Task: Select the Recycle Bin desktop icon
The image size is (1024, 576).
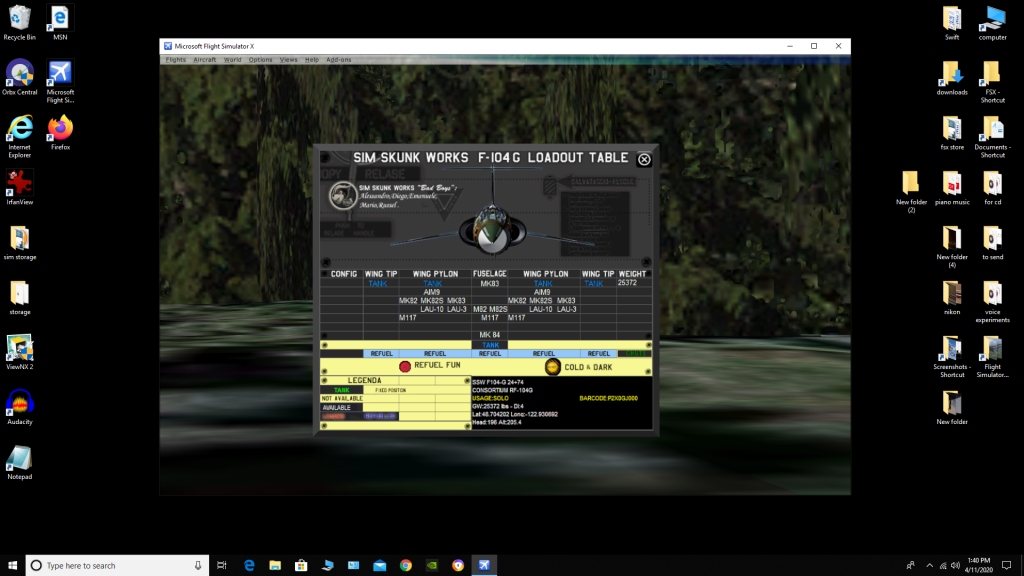Action: (x=20, y=23)
